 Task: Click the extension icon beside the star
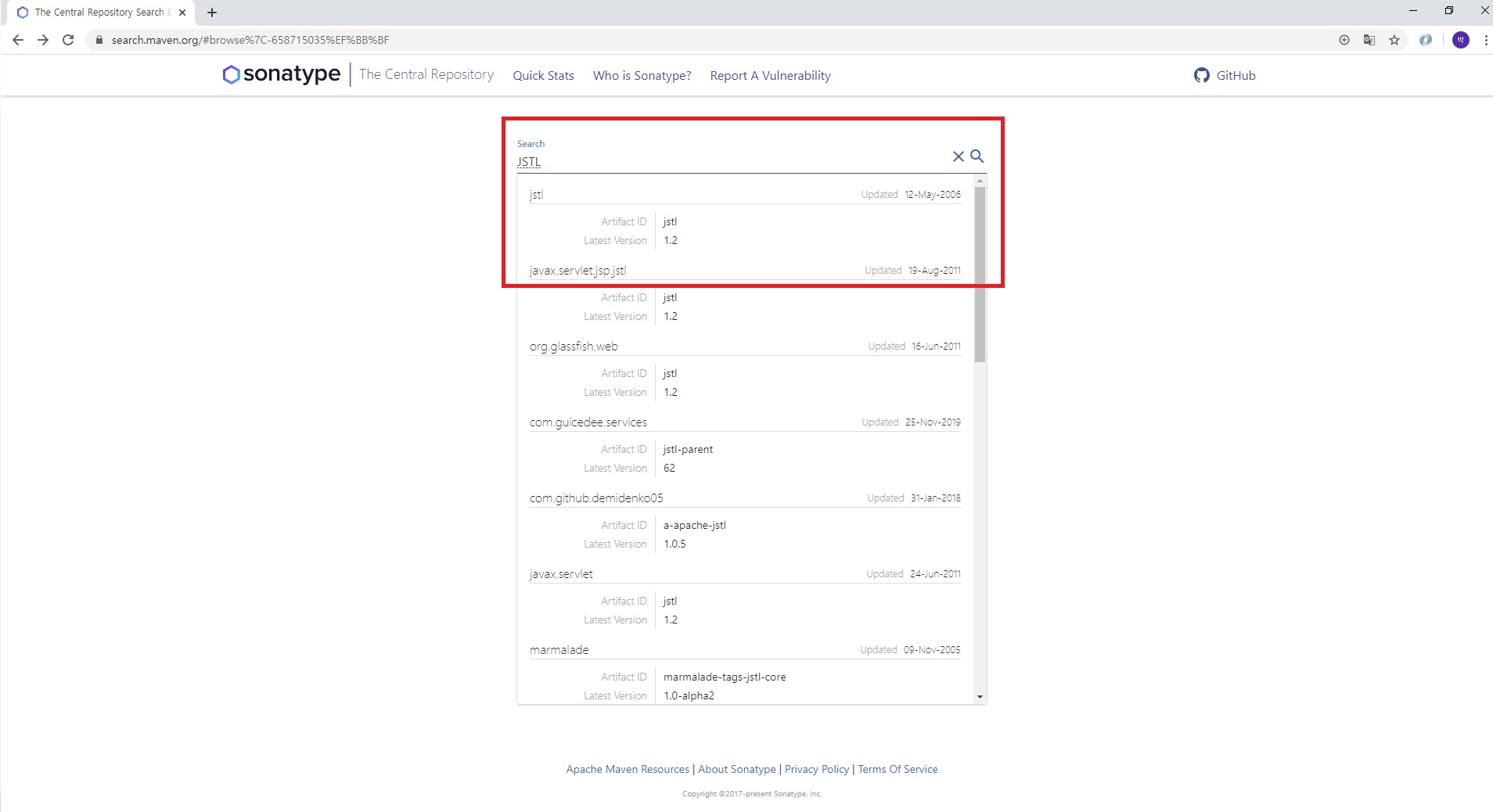1426,40
